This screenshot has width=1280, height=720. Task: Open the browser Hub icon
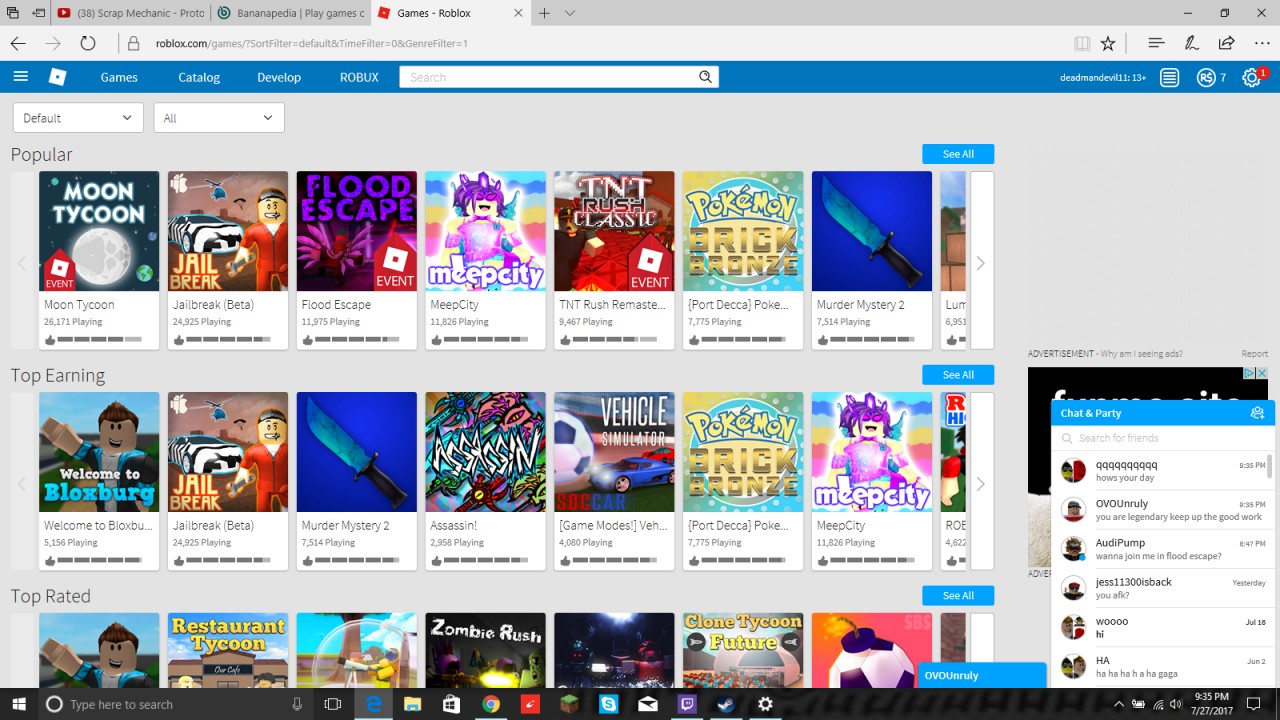click(x=1156, y=43)
